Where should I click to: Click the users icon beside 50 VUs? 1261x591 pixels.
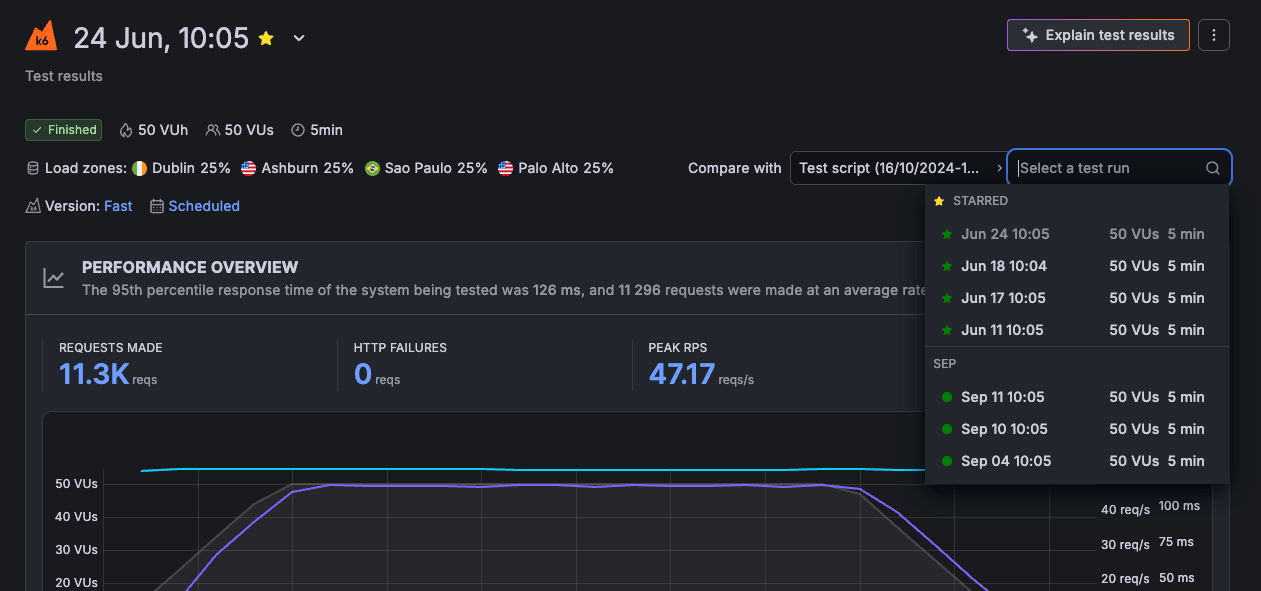point(212,130)
